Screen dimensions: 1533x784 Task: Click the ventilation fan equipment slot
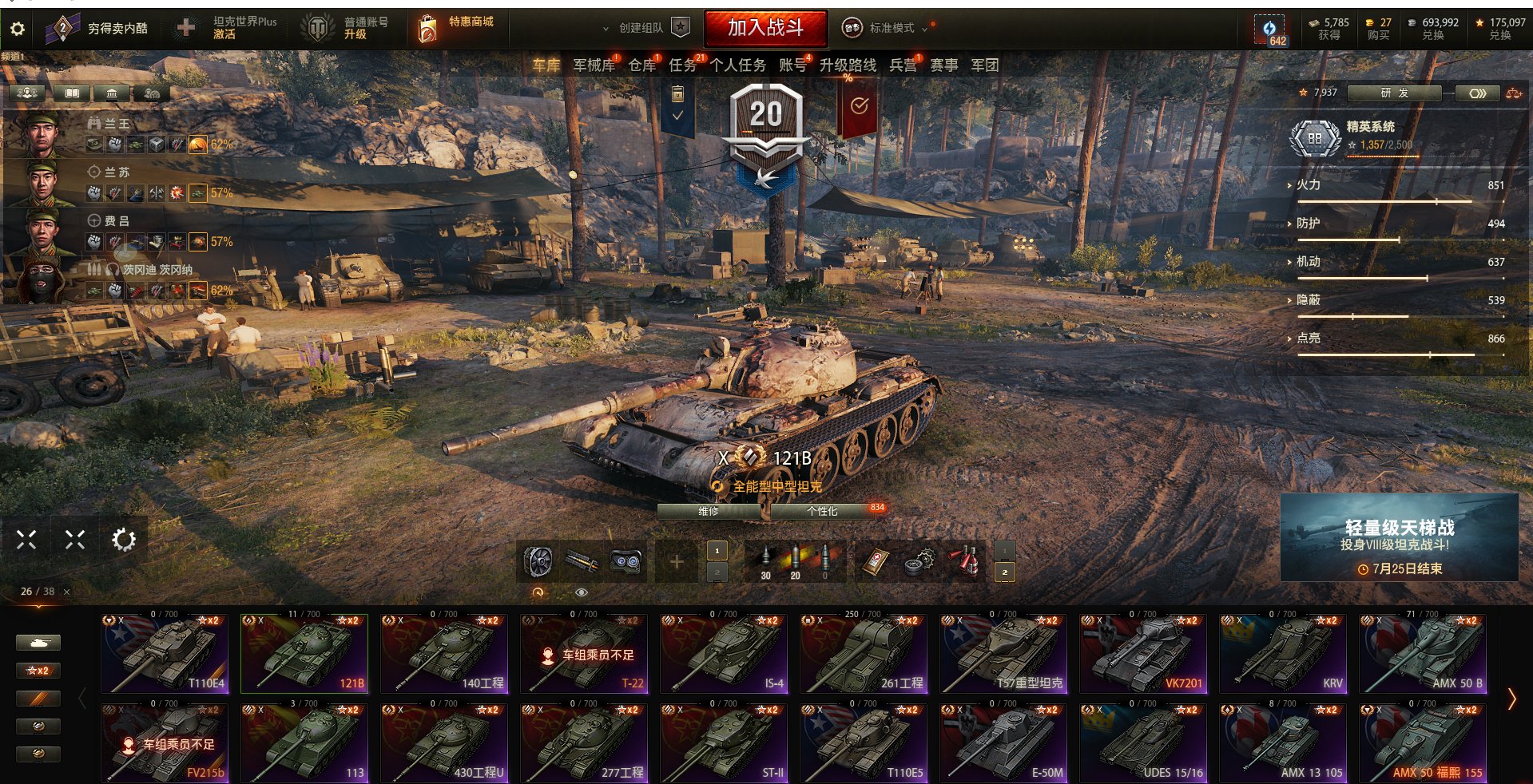coord(538,562)
